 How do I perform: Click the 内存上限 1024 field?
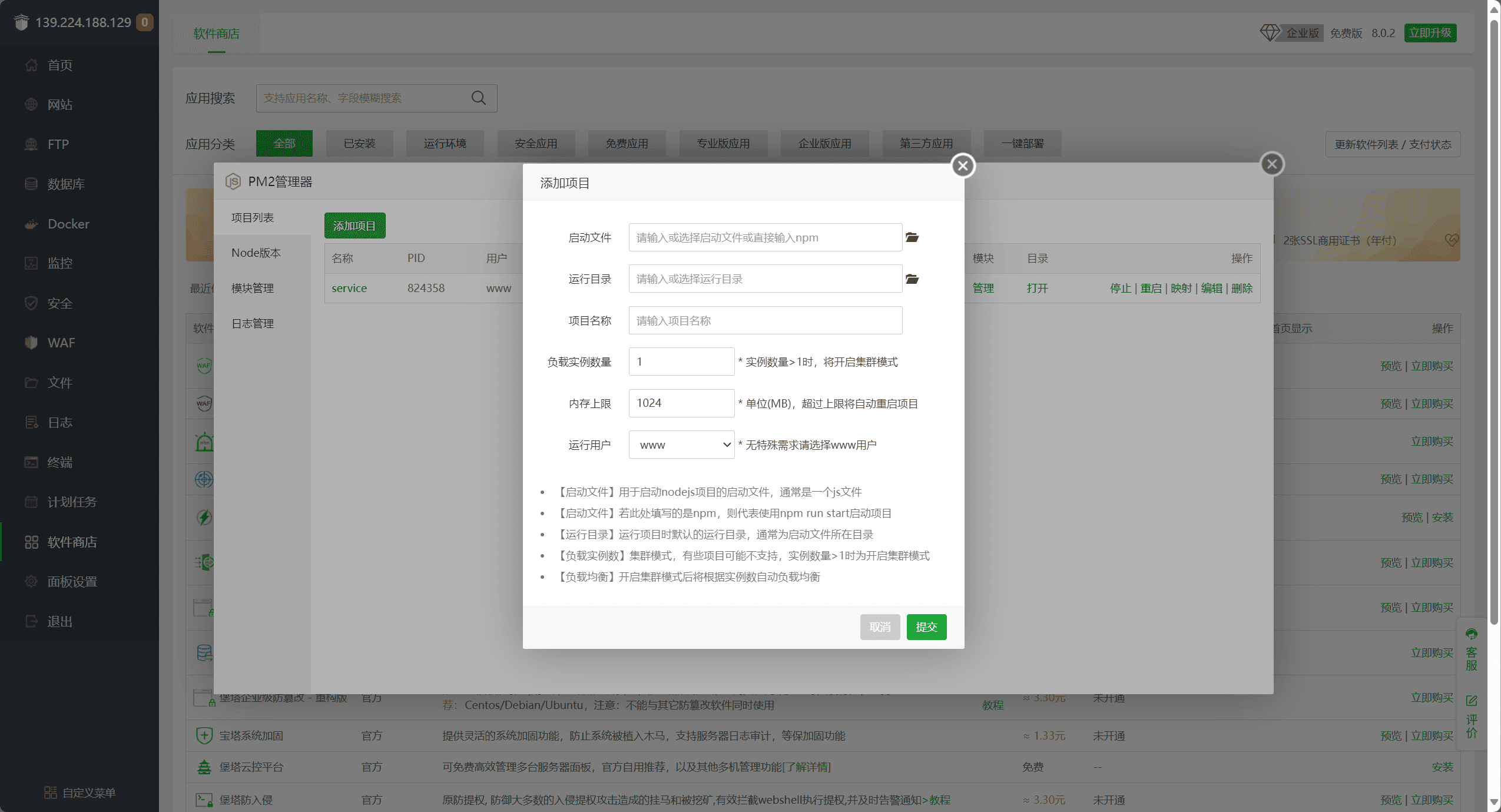pyautogui.click(x=681, y=403)
